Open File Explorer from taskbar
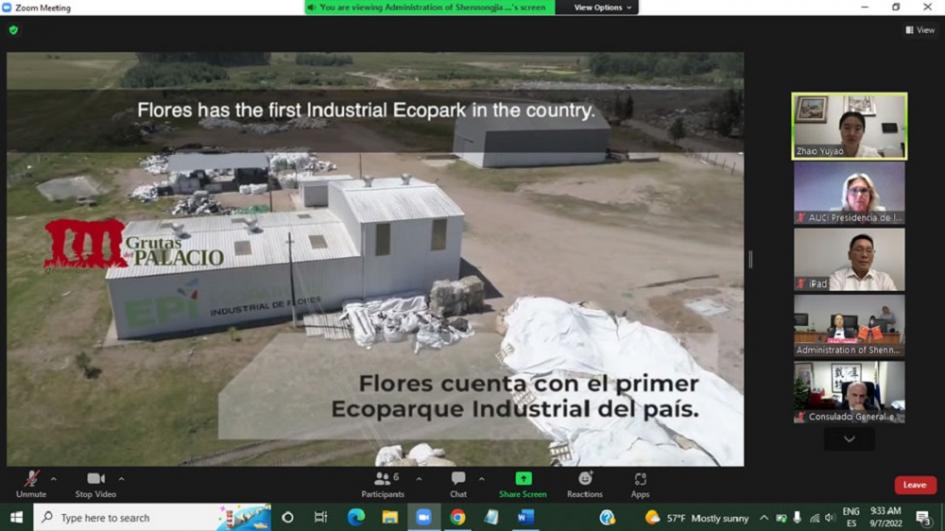The height and width of the screenshot is (531, 945). (x=389, y=517)
